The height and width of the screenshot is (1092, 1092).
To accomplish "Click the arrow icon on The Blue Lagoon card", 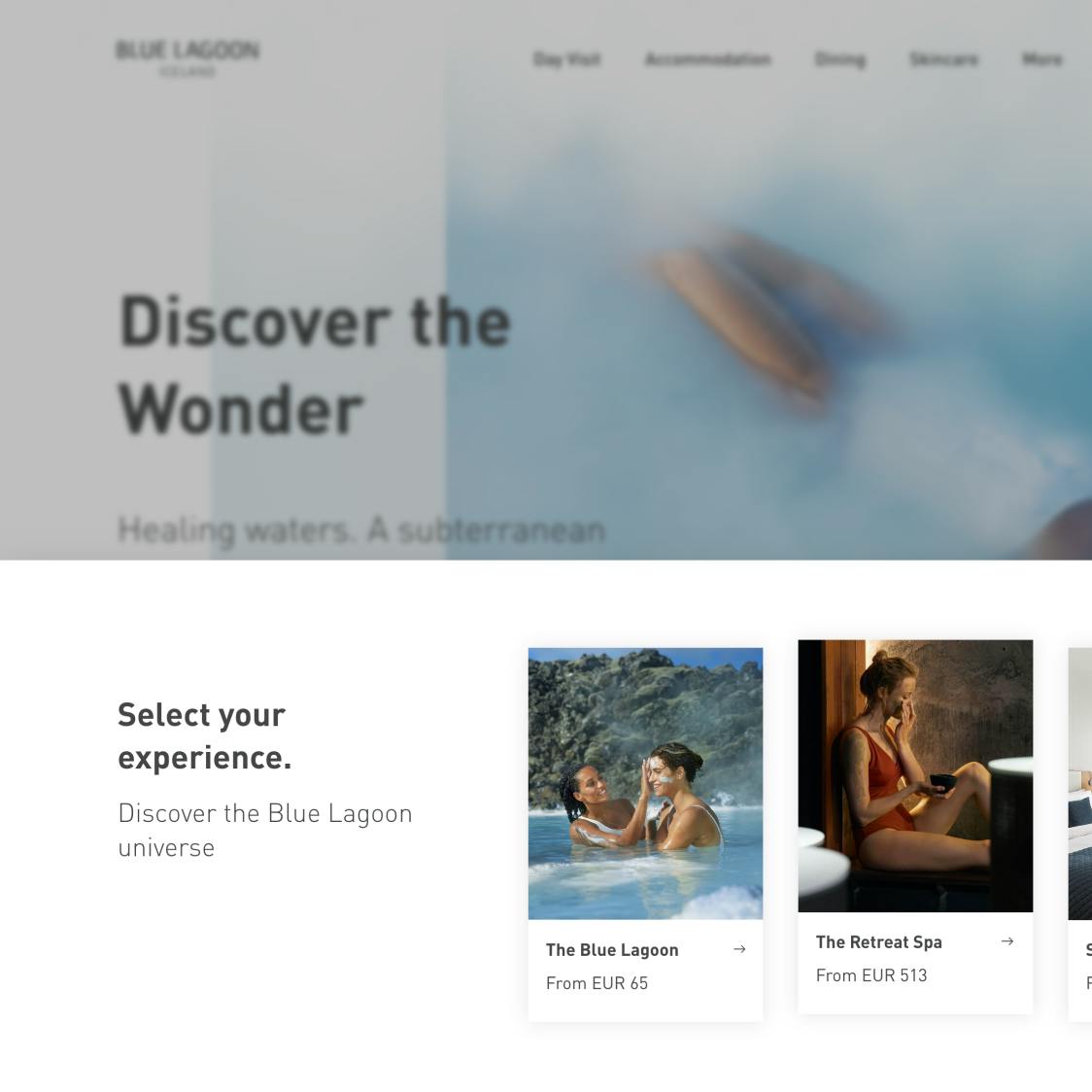I will click(x=739, y=949).
